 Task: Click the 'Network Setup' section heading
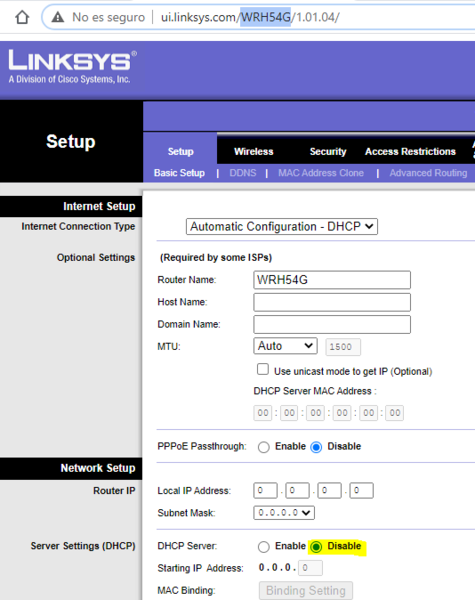(x=98, y=468)
